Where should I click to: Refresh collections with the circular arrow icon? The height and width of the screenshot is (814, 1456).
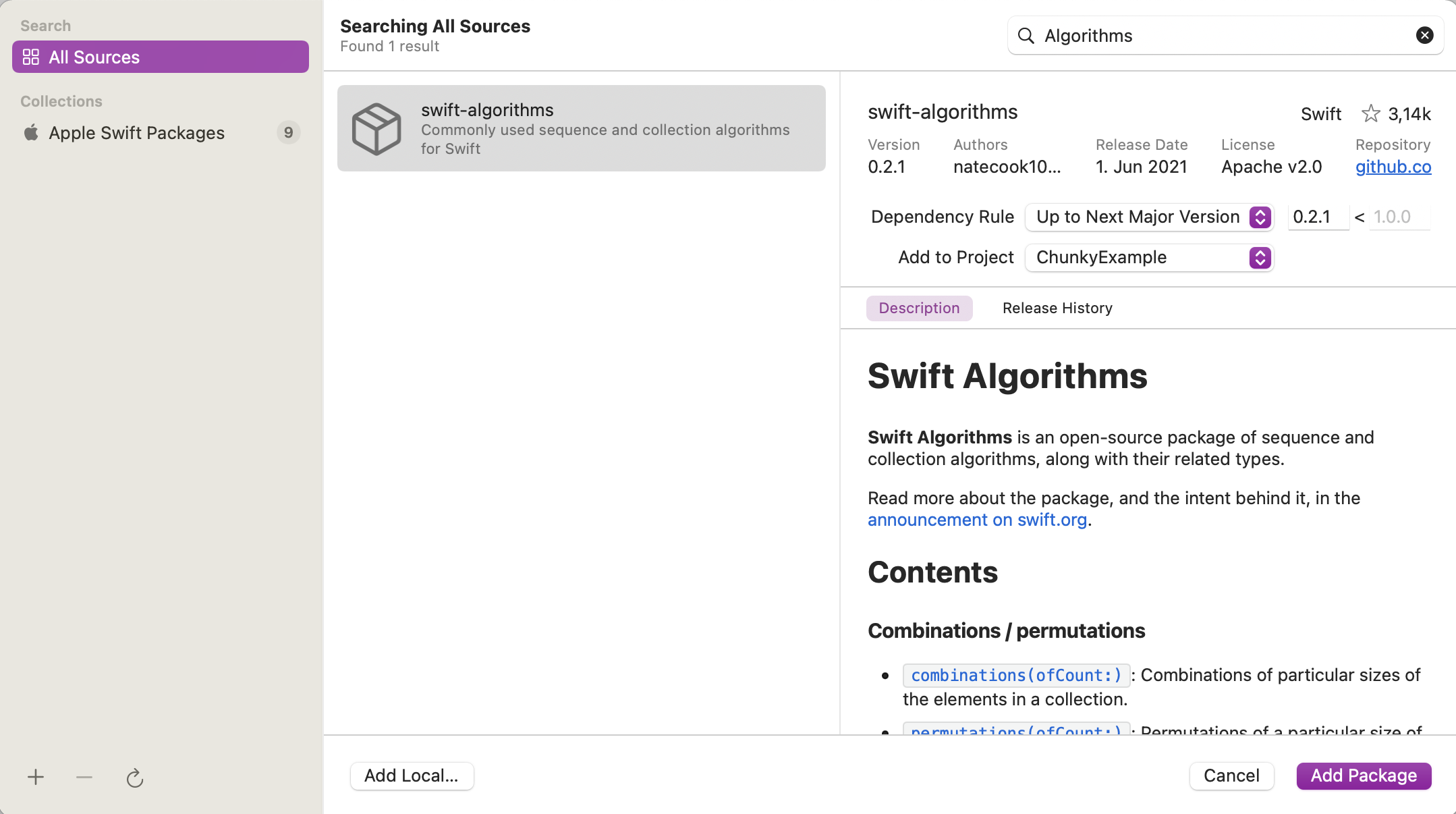[x=135, y=778]
